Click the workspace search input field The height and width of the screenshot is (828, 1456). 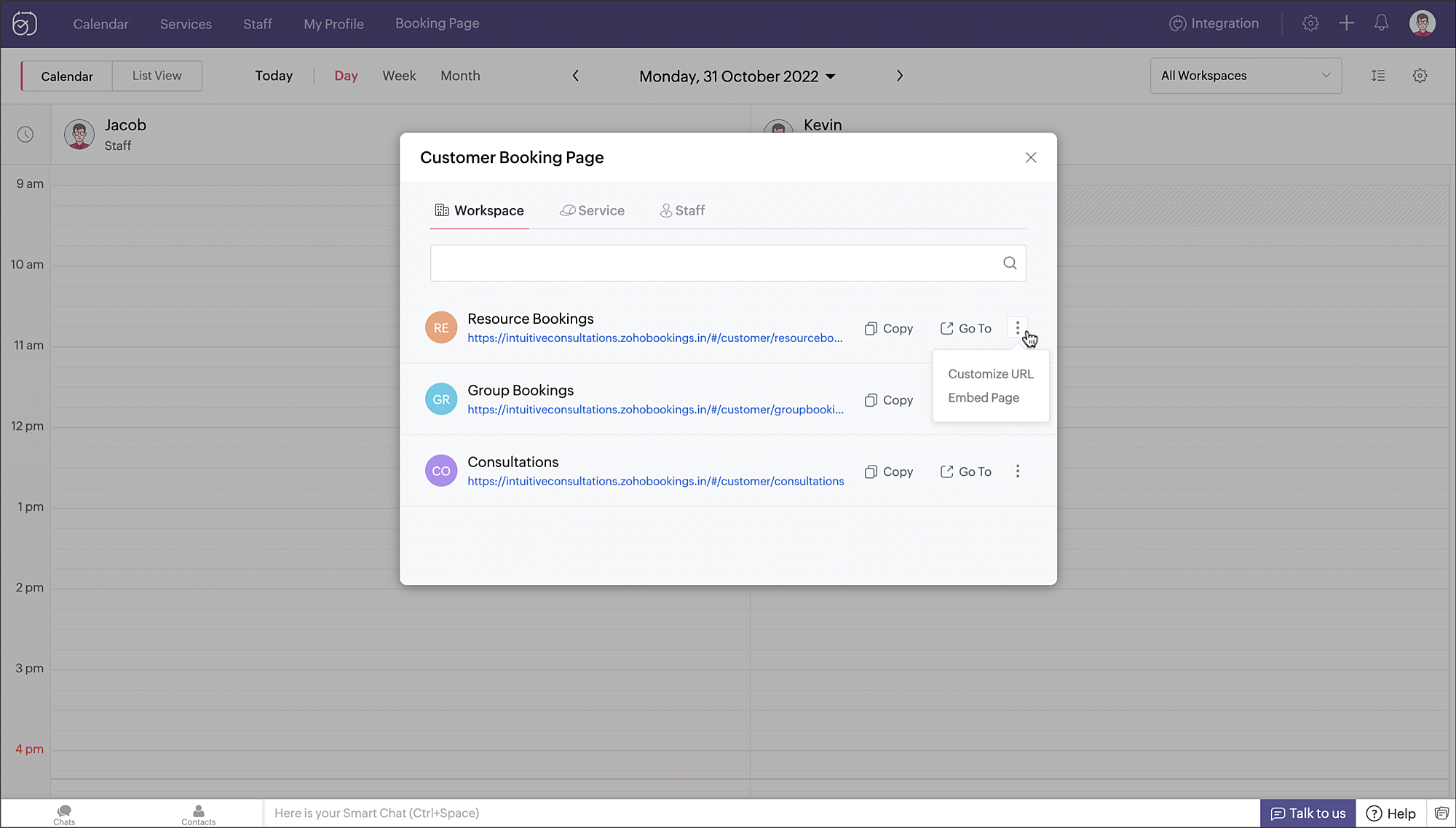pyautogui.click(x=713, y=263)
